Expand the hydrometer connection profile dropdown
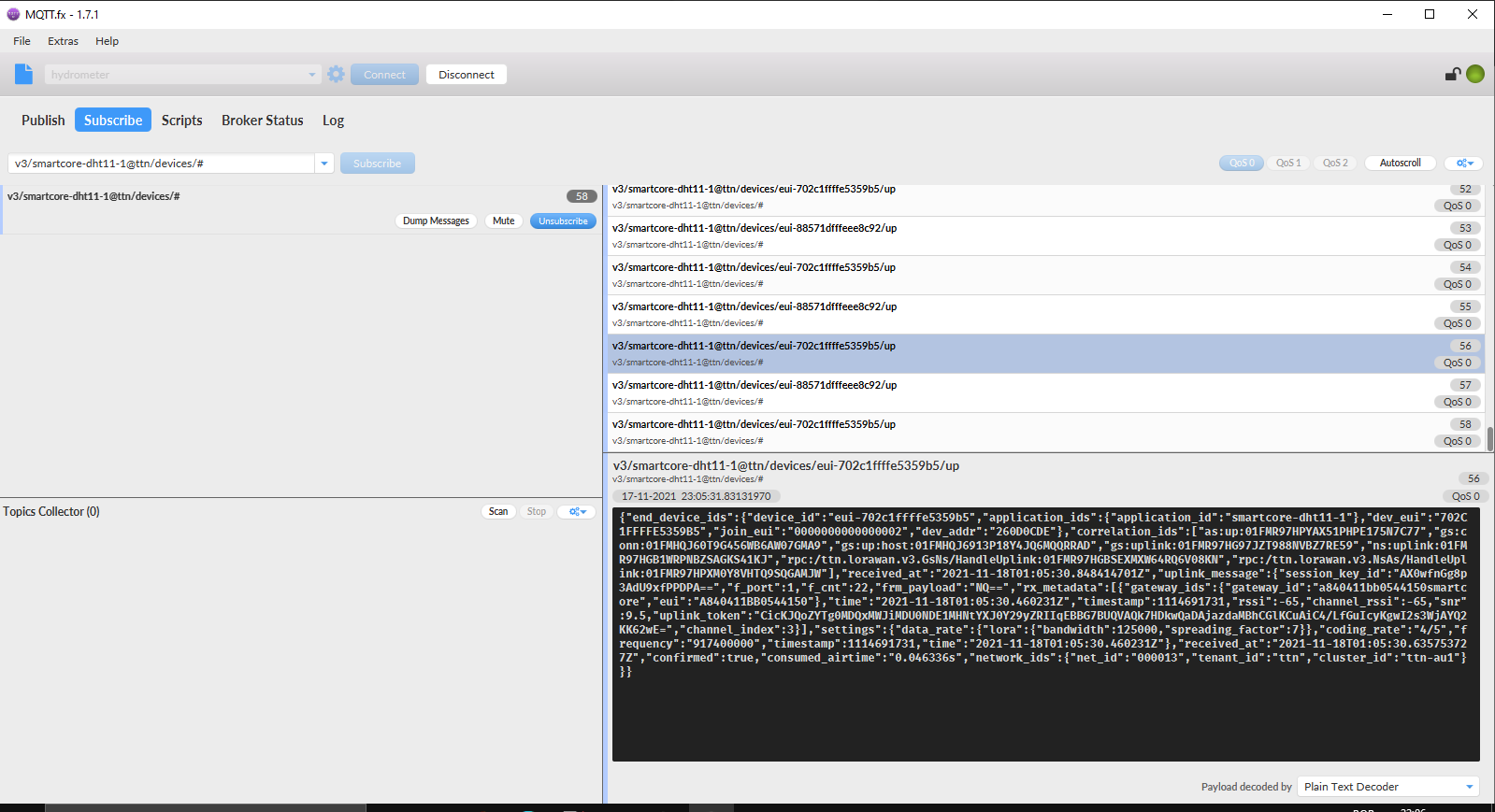Screen dimensions: 1495x812 [312, 75]
